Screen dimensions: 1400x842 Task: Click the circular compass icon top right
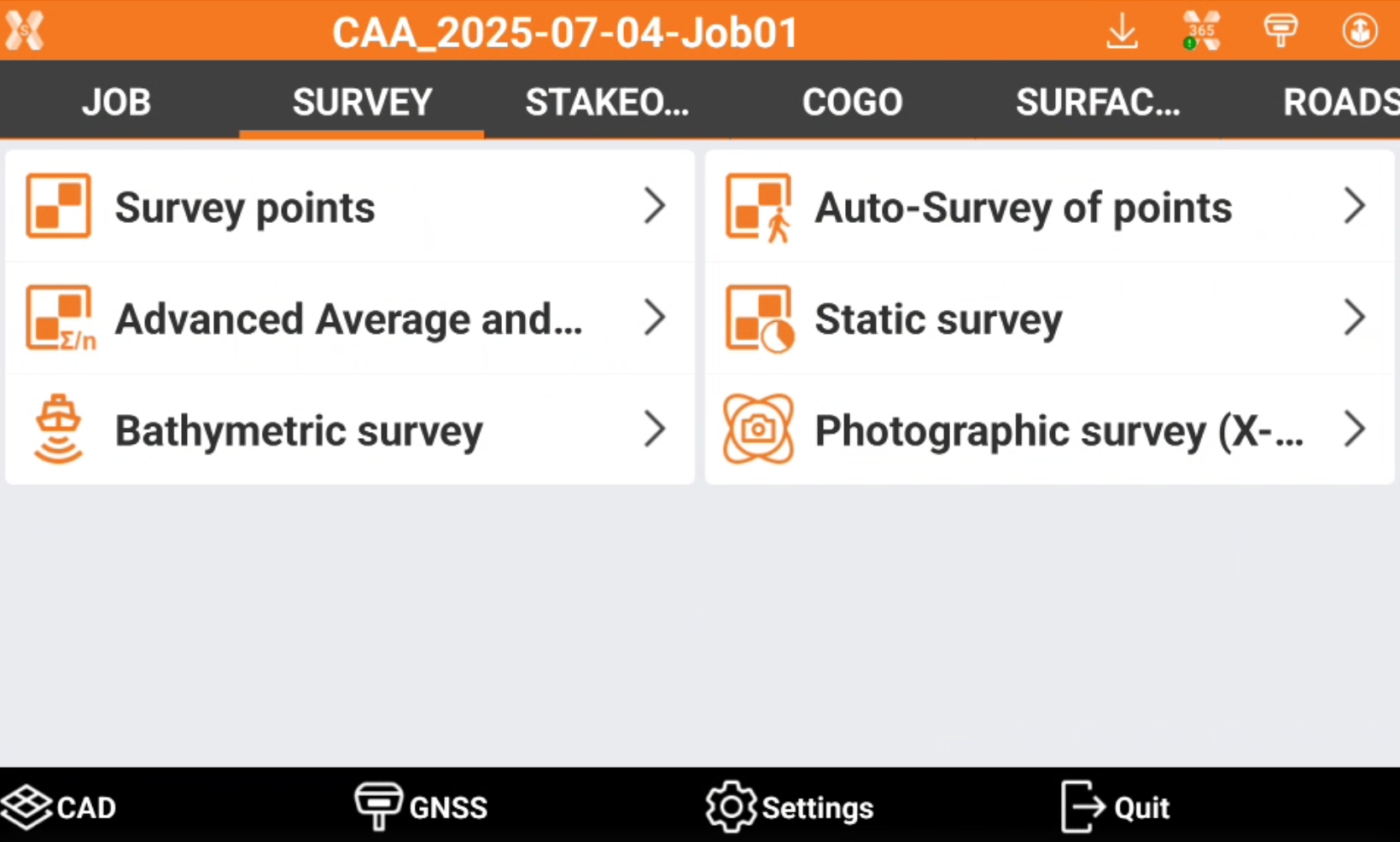[x=1359, y=32]
